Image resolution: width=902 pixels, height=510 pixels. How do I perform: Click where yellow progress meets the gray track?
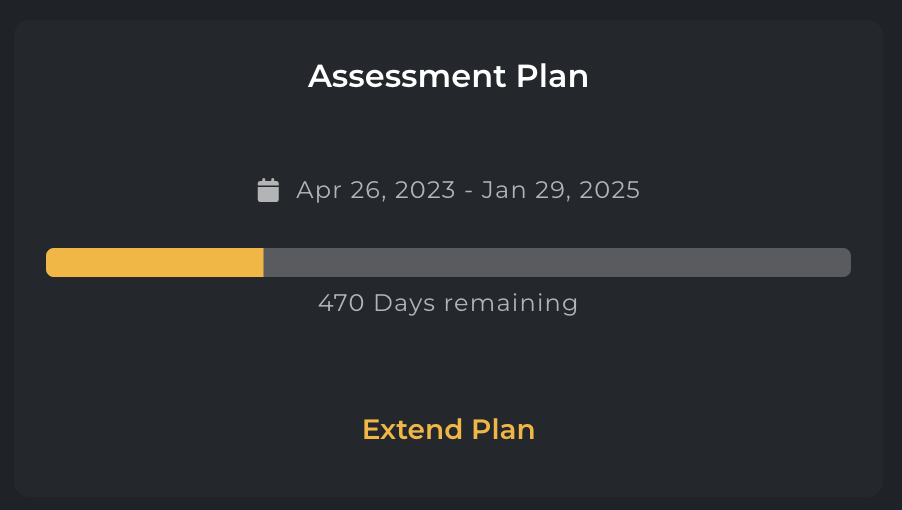(x=263, y=262)
